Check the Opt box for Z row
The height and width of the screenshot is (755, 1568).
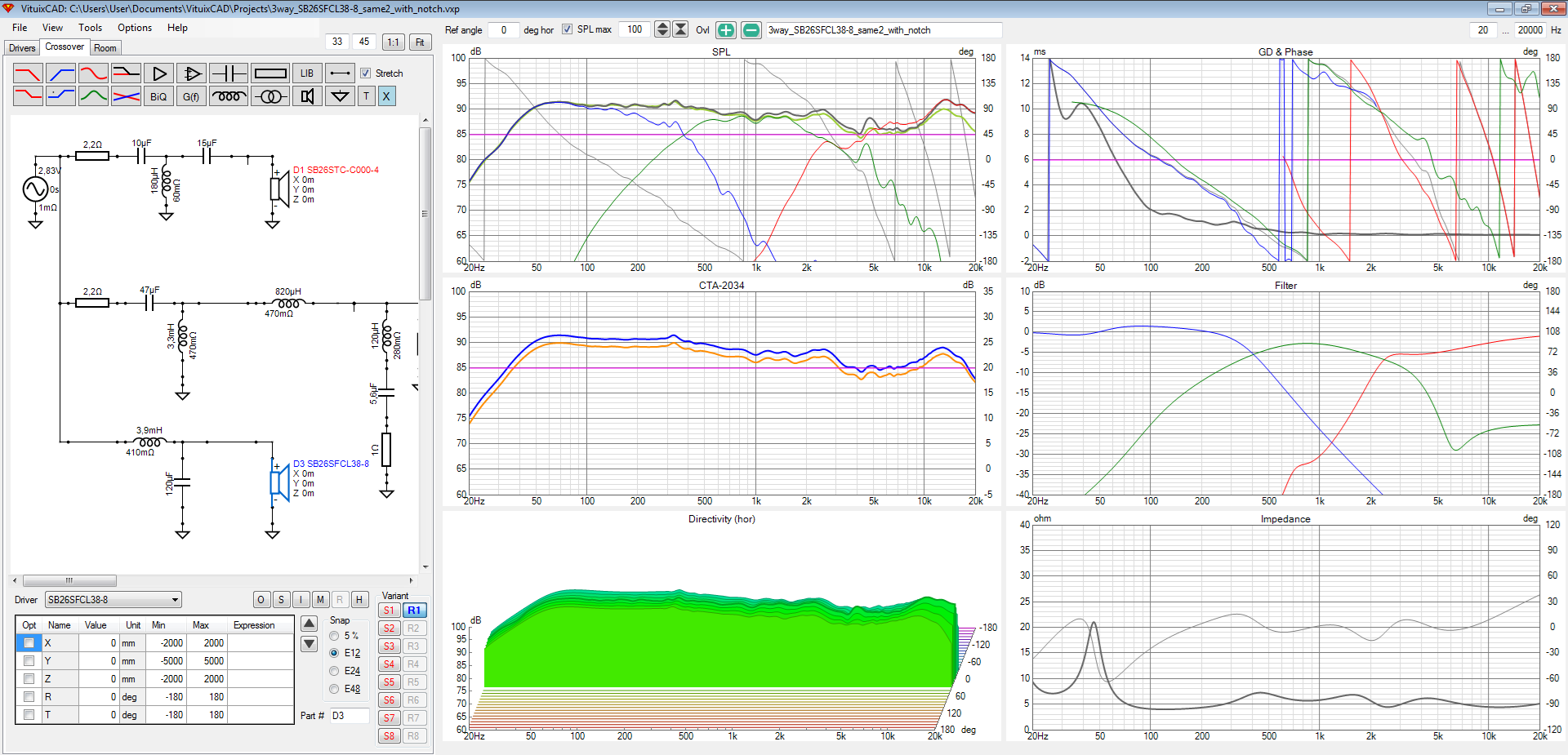[29, 679]
